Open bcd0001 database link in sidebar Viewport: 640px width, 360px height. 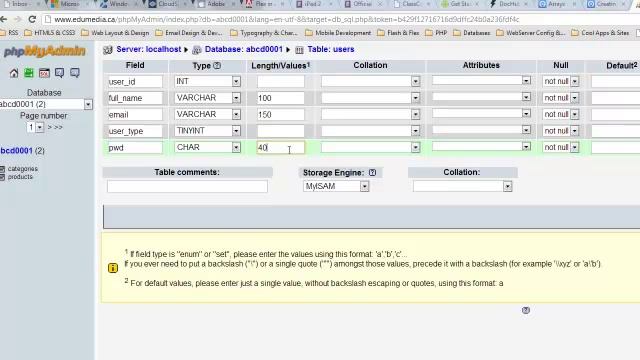[x=16, y=151]
